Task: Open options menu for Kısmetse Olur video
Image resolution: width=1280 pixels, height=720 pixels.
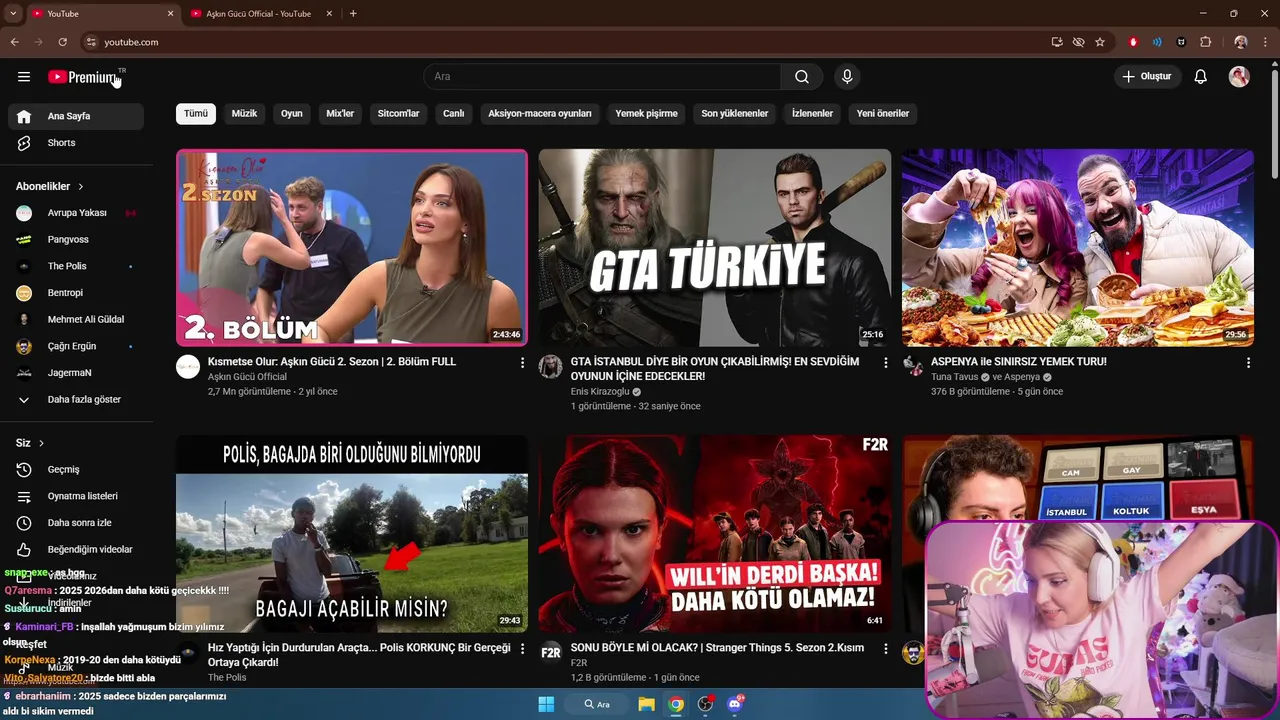Action: click(x=522, y=363)
